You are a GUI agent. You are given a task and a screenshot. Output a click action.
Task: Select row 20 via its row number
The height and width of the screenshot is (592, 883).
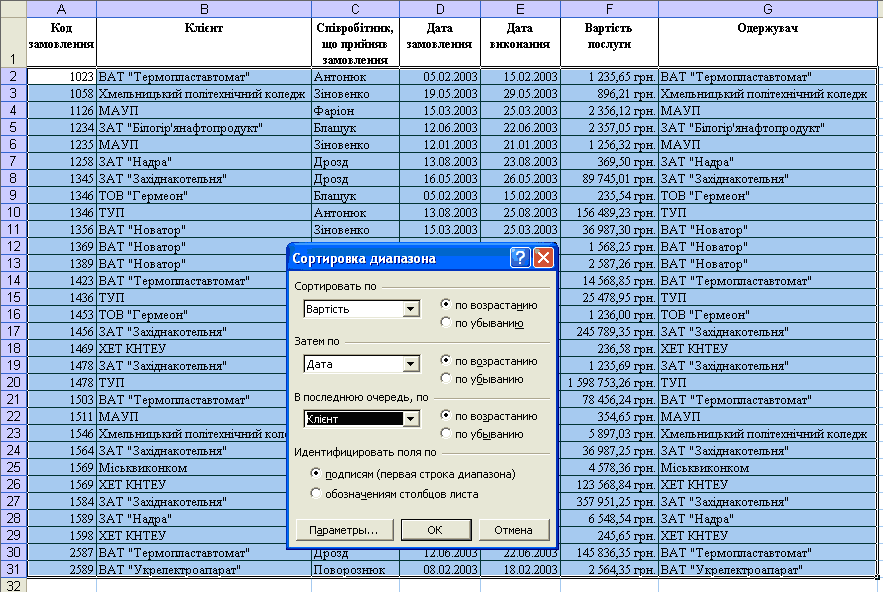click(x=13, y=382)
